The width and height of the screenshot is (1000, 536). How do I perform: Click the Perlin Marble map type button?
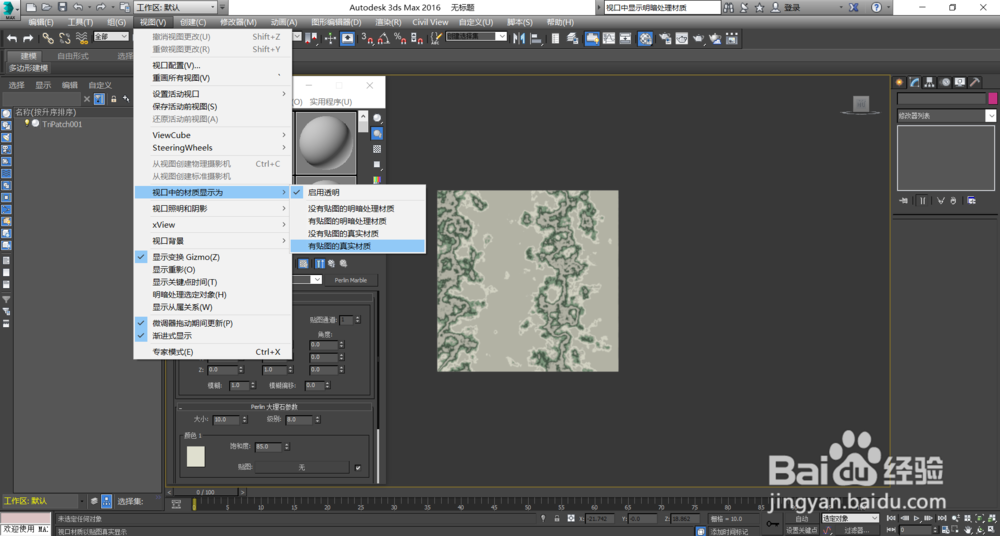(x=351, y=280)
